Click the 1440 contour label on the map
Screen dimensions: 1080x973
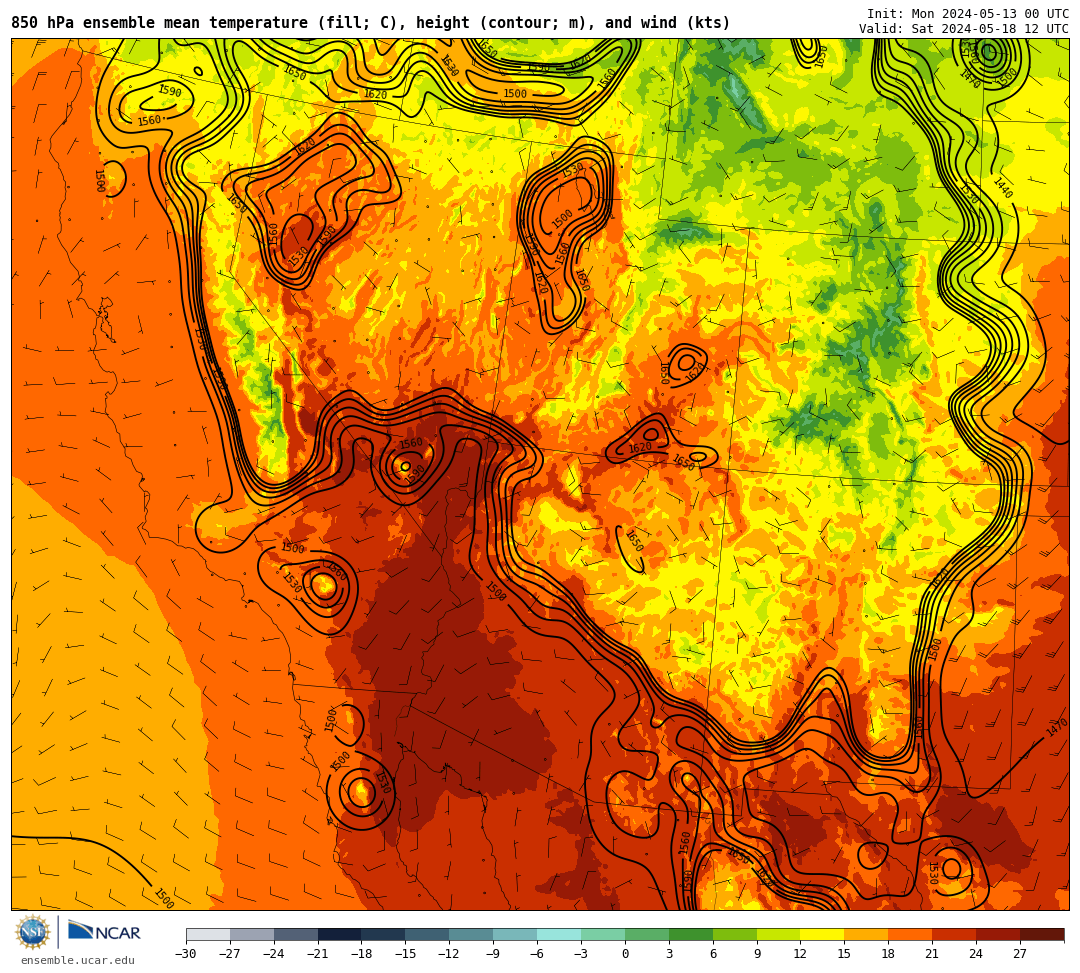click(x=1004, y=188)
